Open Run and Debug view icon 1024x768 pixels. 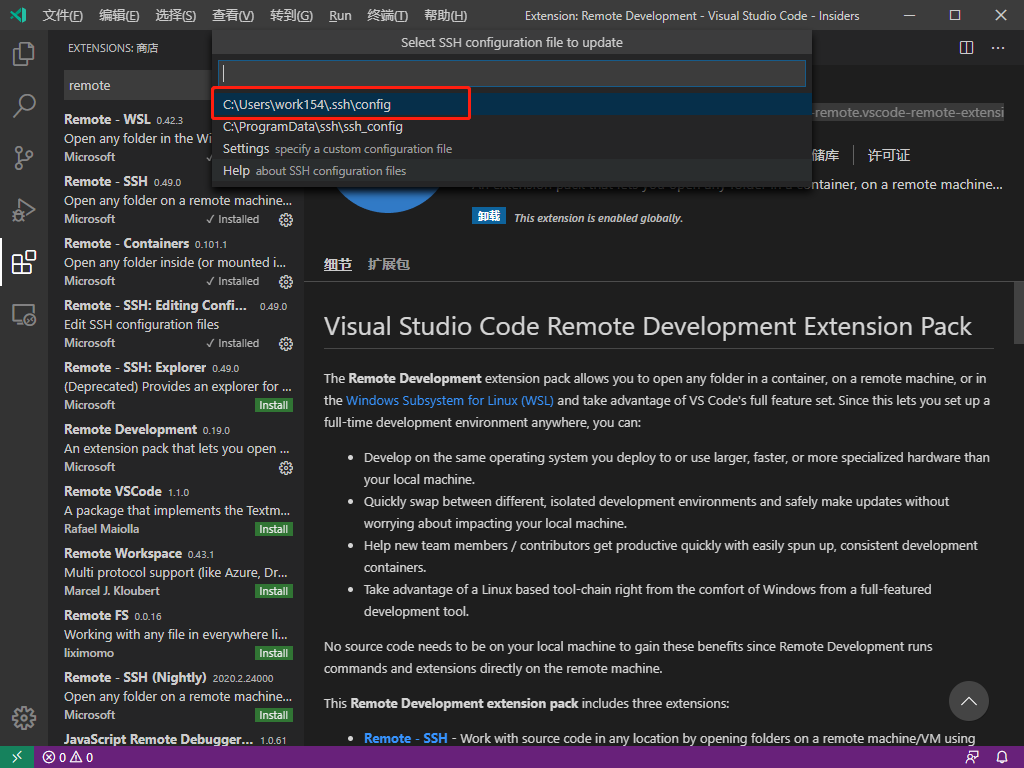tap(24, 210)
